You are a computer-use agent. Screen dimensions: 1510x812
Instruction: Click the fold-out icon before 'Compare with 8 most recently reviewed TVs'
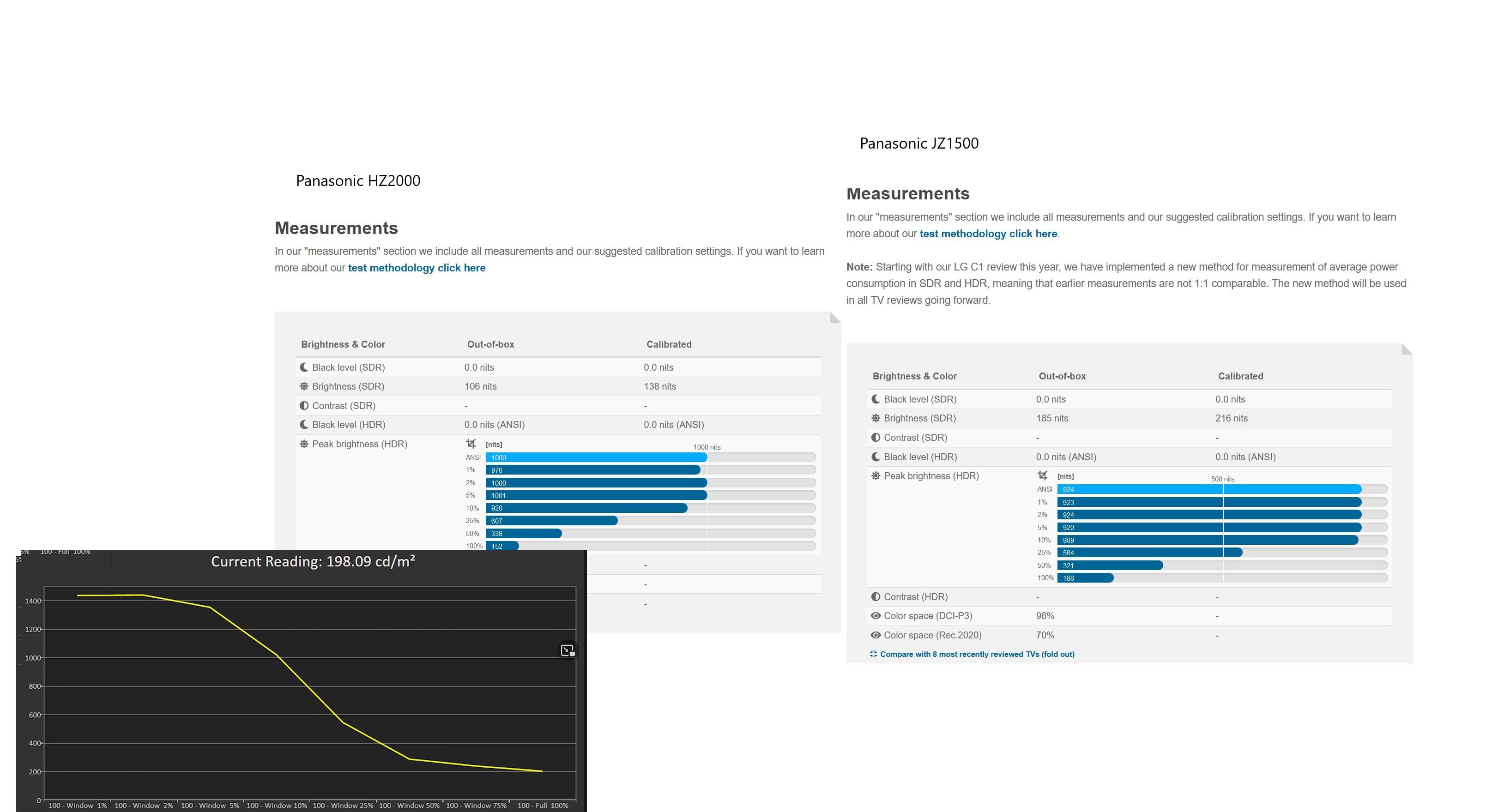pos(873,655)
